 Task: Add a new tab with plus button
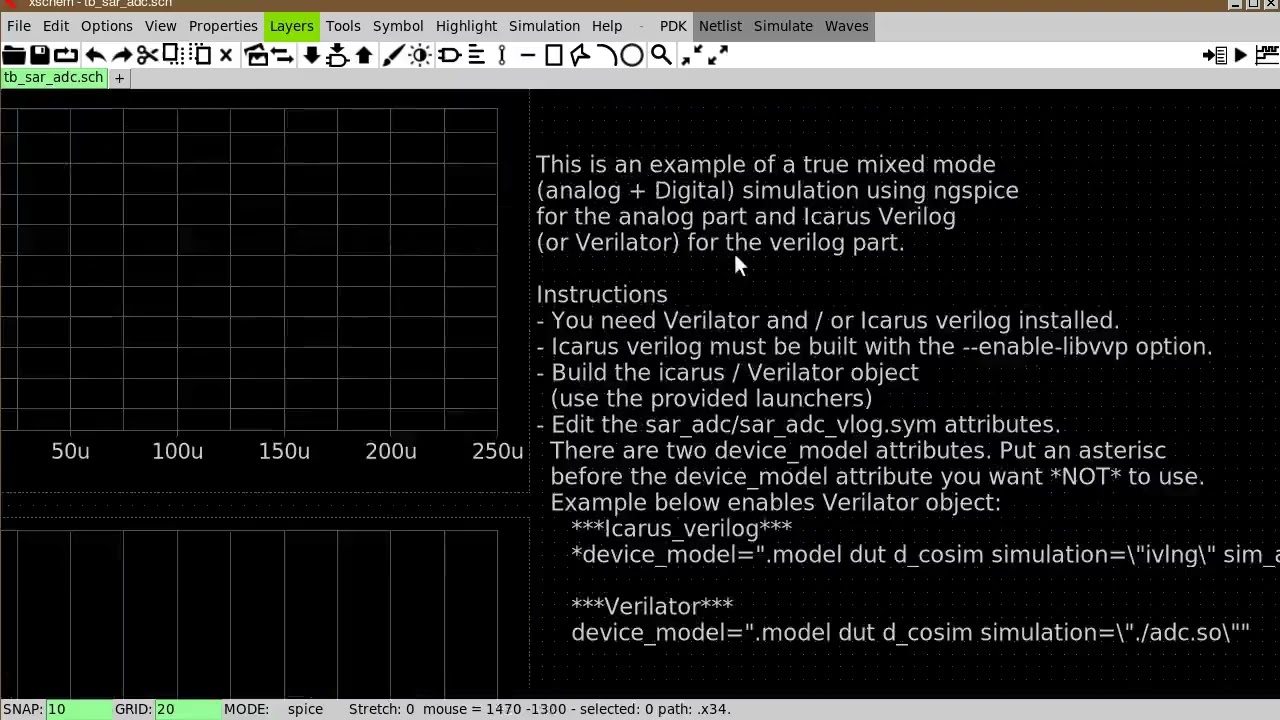pos(119,77)
